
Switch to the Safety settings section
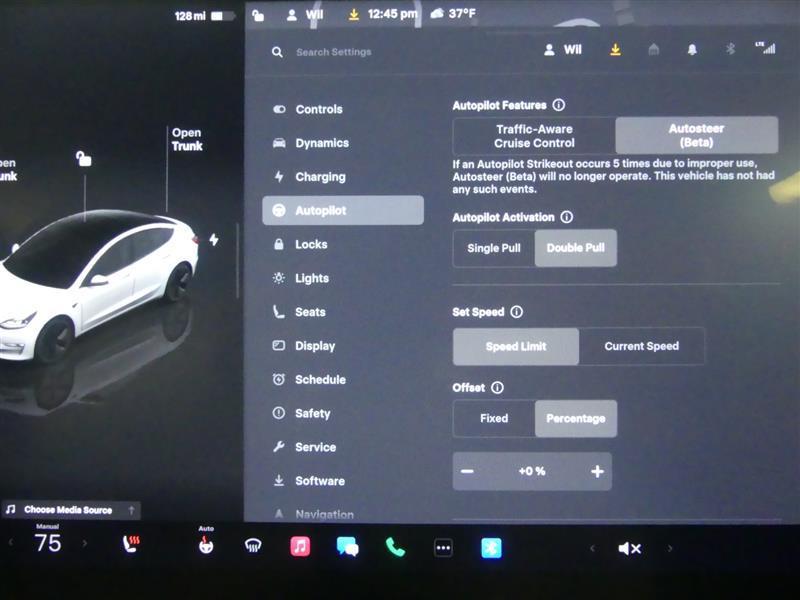click(312, 413)
